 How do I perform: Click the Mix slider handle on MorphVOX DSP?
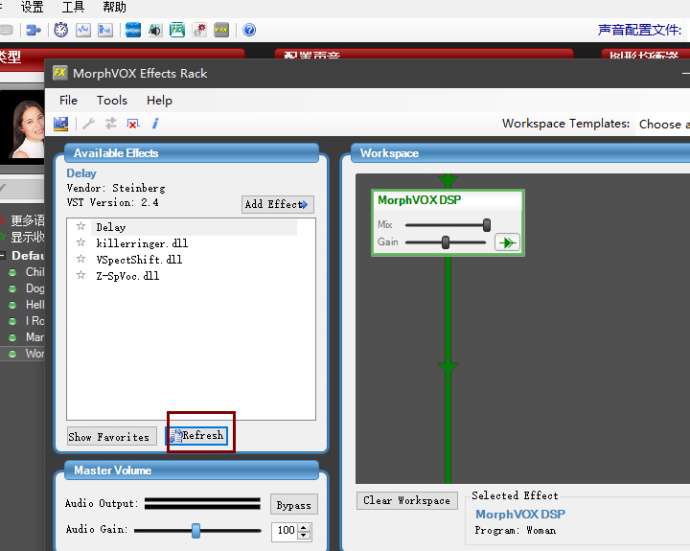pos(486,225)
